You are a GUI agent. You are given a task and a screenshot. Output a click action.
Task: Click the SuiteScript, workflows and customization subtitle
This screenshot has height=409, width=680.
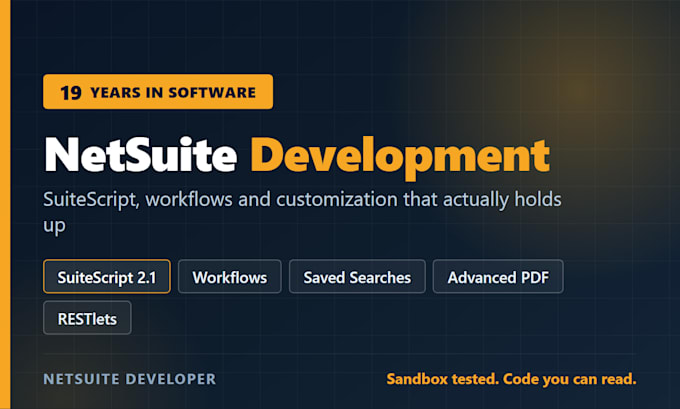click(302, 212)
